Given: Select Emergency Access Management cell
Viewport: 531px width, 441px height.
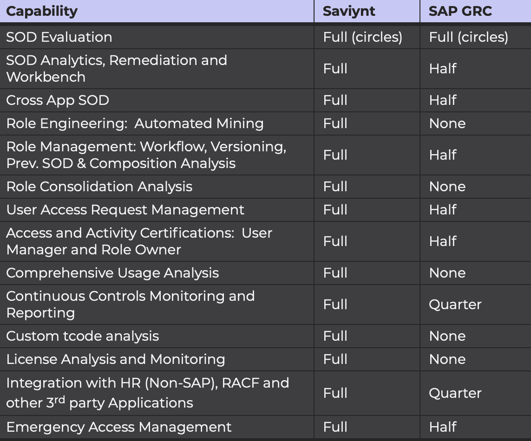Looking at the screenshot, I should 157,427.
